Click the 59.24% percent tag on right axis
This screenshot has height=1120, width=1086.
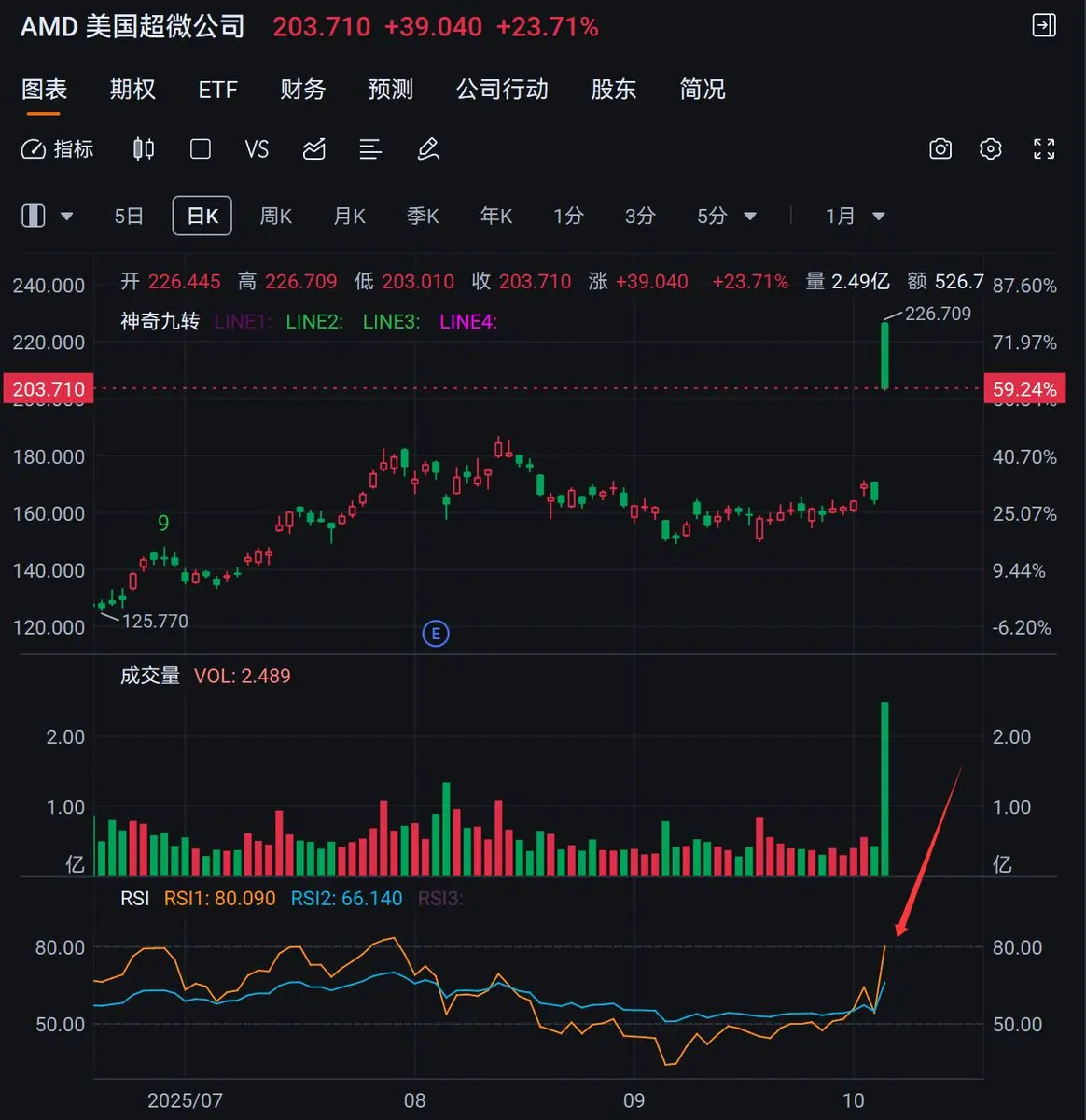click(1024, 389)
